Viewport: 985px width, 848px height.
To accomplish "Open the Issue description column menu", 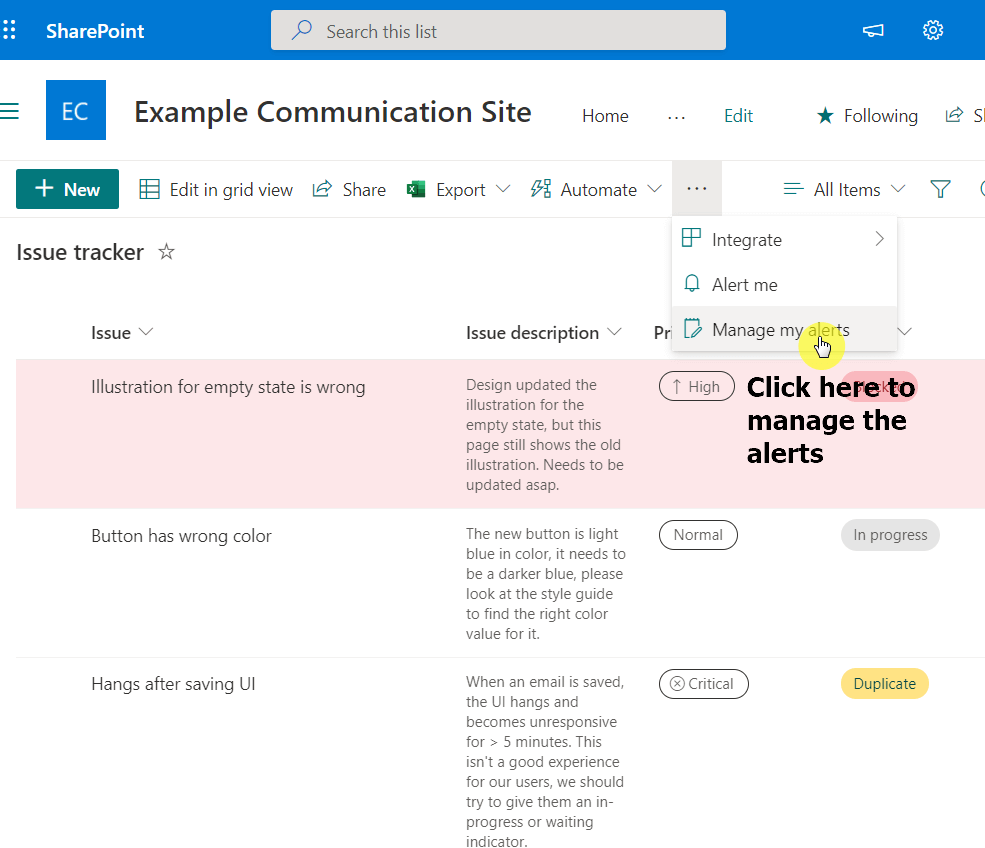I will pos(543,332).
